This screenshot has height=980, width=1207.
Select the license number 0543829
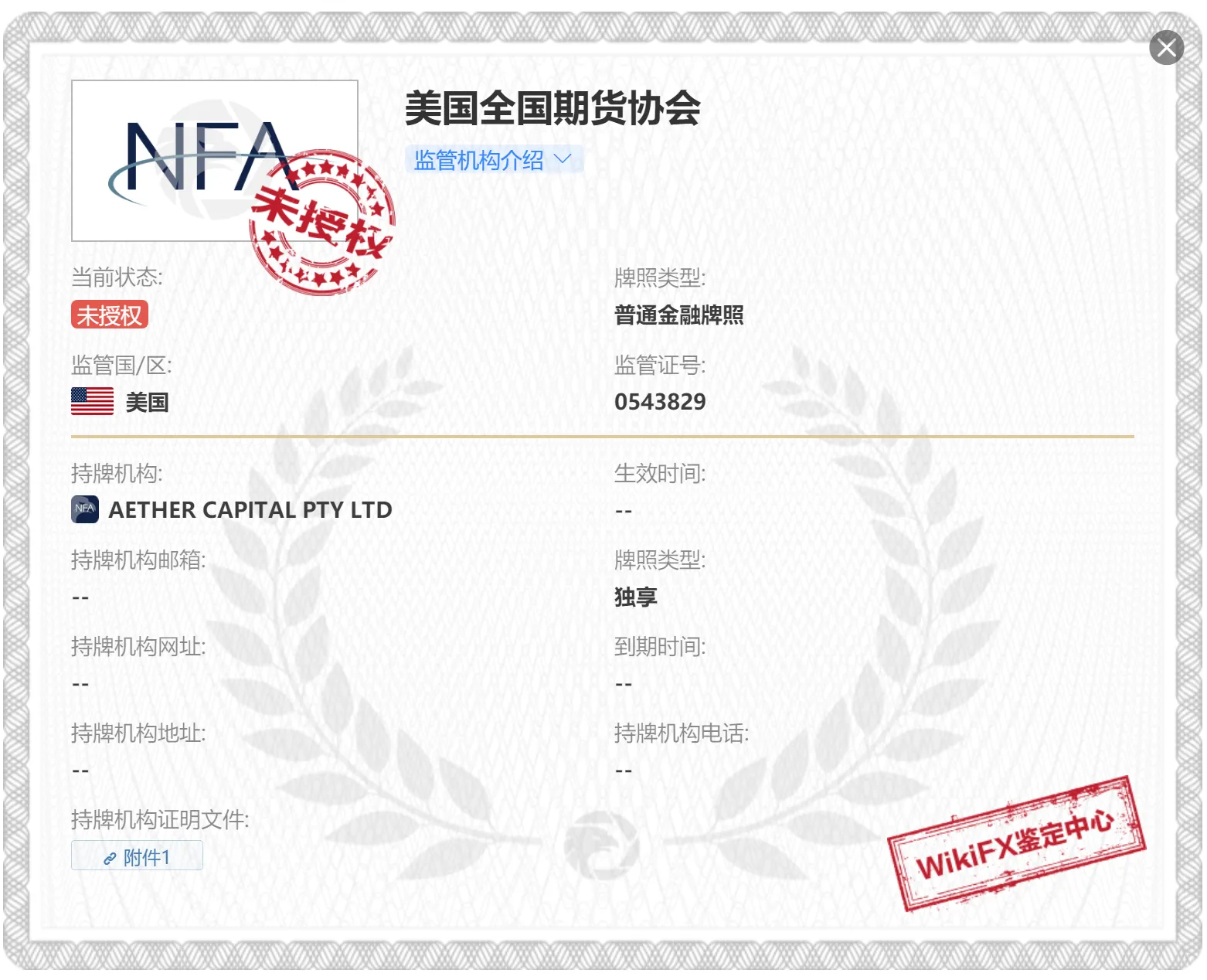click(x=660, y=402)
